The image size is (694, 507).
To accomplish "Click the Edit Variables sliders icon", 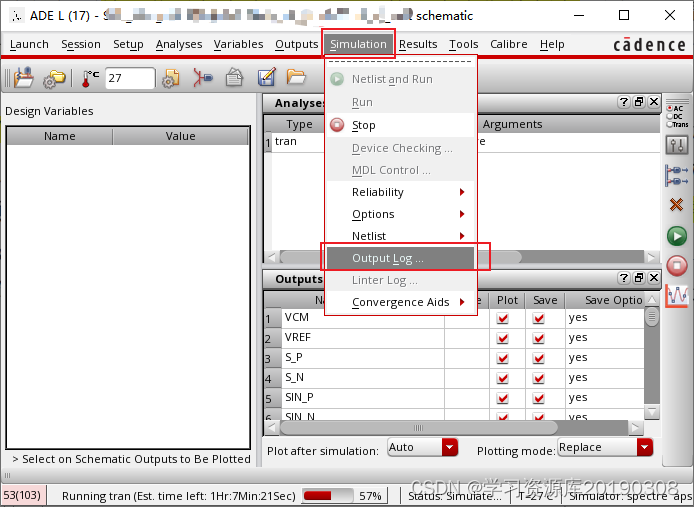I will (677, 146).
